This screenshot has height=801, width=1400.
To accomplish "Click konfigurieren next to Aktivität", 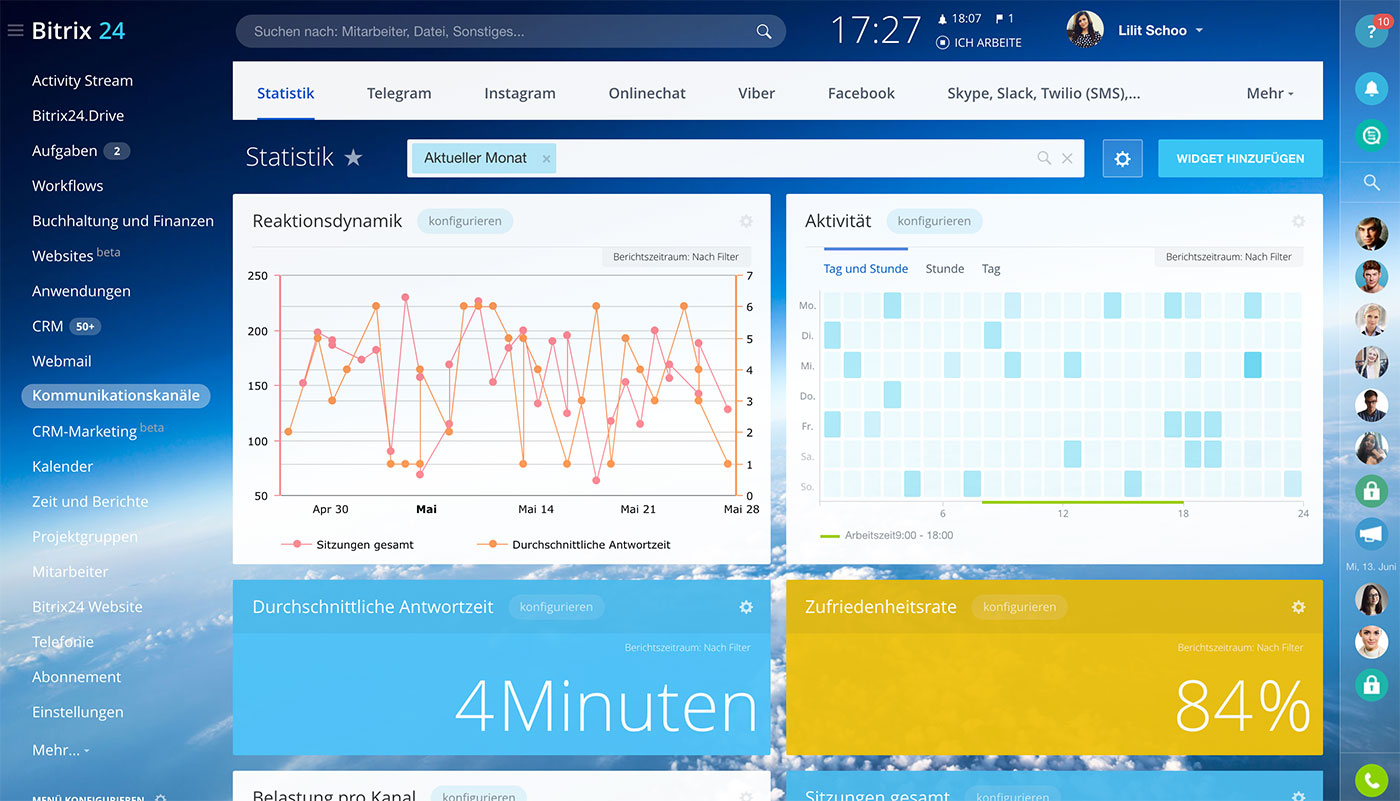I will click(x=934, y=221).
